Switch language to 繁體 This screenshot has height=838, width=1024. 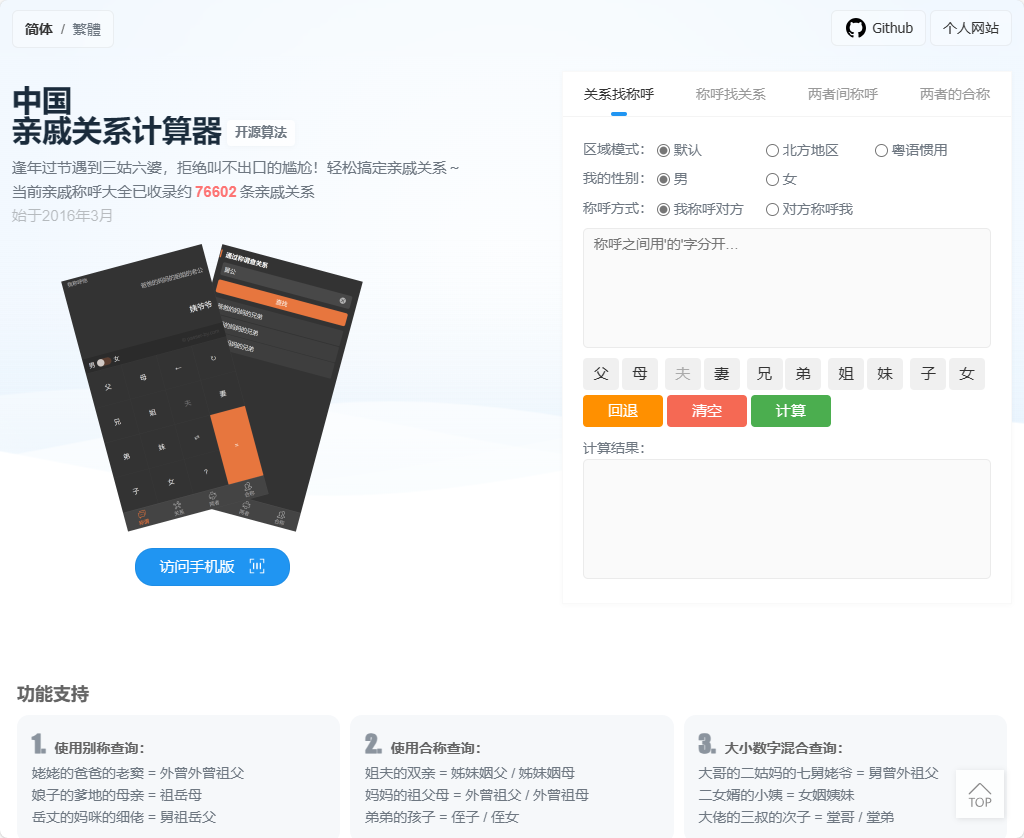[86, 29]
